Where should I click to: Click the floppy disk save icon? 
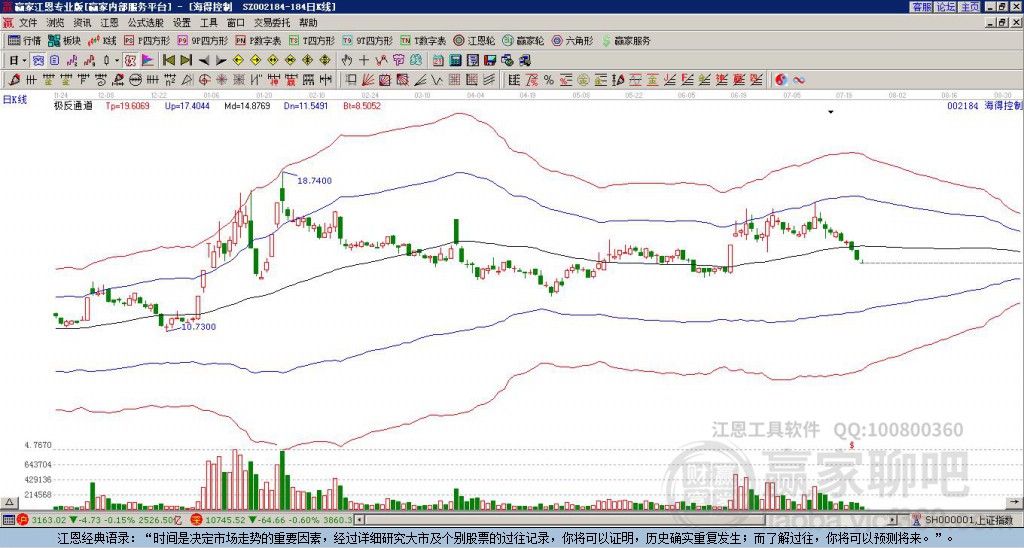(490, 61)
